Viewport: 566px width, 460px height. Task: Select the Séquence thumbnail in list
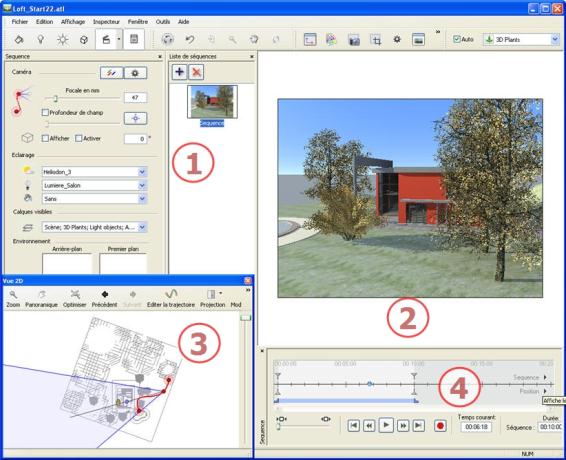(x=212, y=102)
